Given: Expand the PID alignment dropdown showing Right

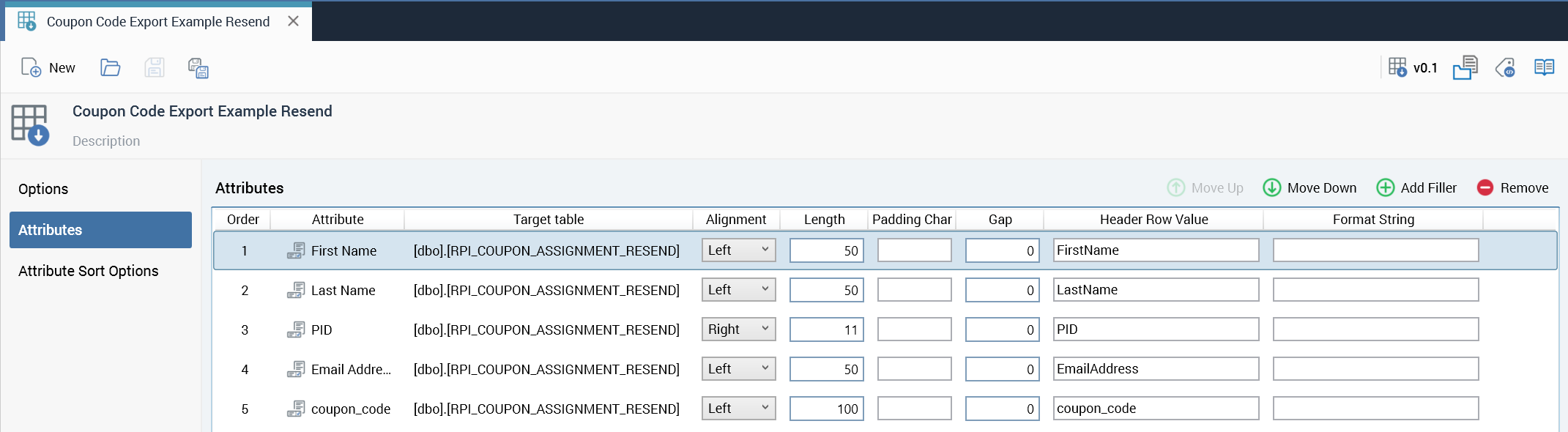Looking at the screenshot, I should click(x=738, y=329).
